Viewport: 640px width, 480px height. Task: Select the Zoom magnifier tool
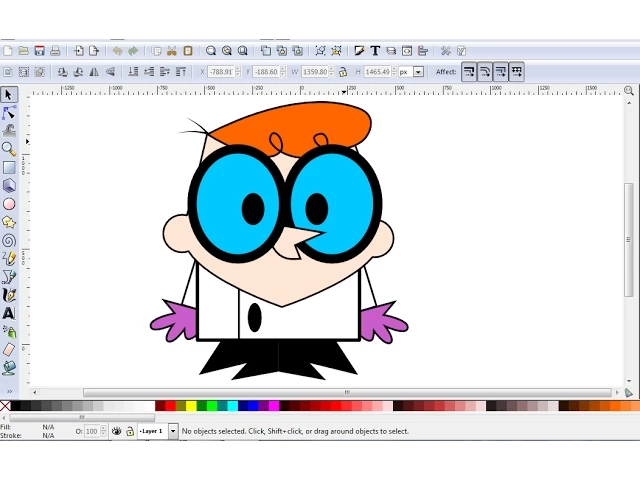pos(9,149)
